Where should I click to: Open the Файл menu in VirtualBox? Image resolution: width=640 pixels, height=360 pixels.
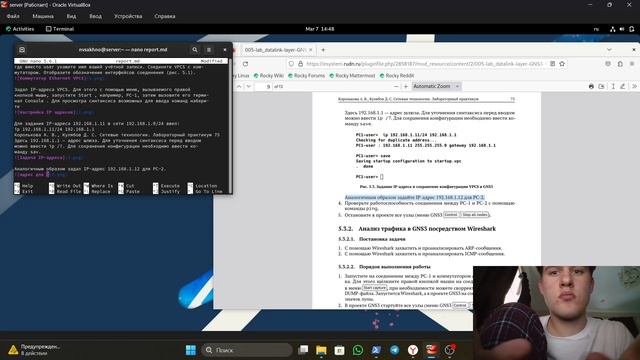13,16
